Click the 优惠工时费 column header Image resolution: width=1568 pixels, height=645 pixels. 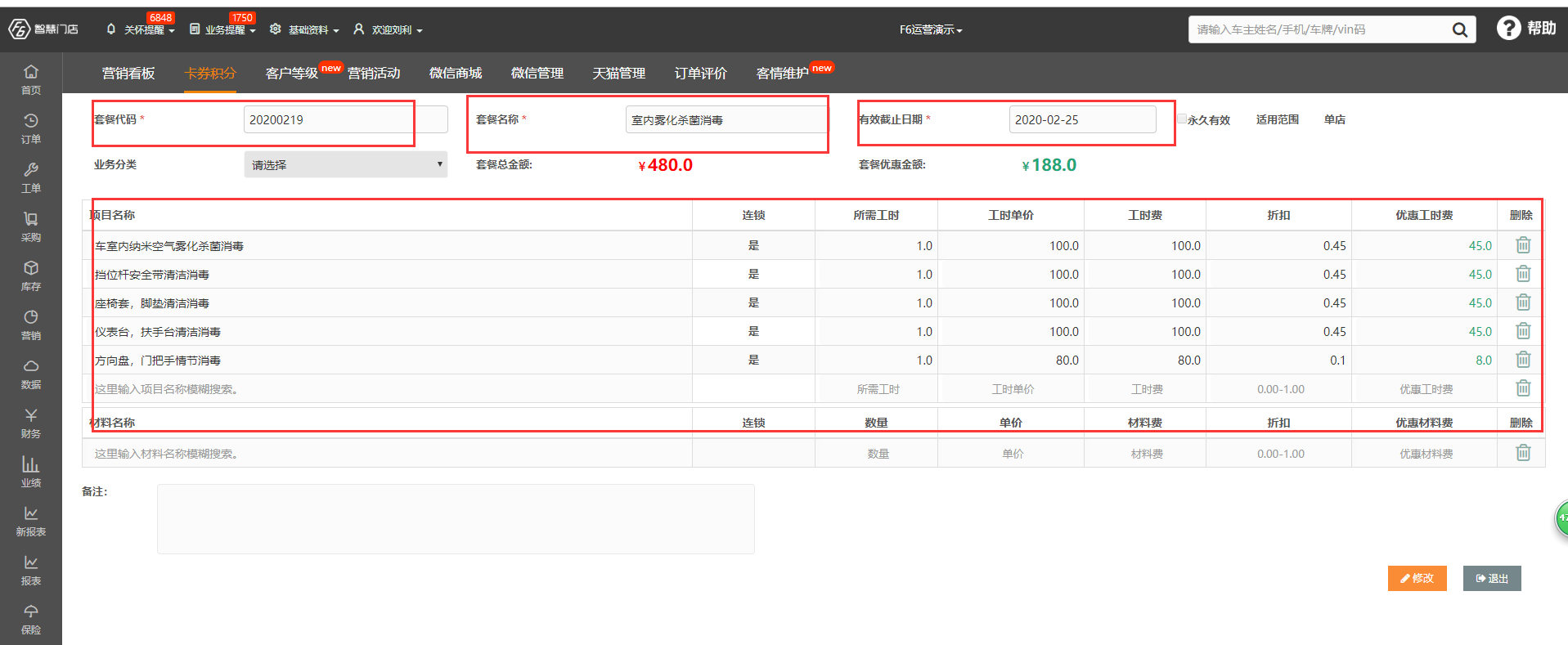point(1424,215)
